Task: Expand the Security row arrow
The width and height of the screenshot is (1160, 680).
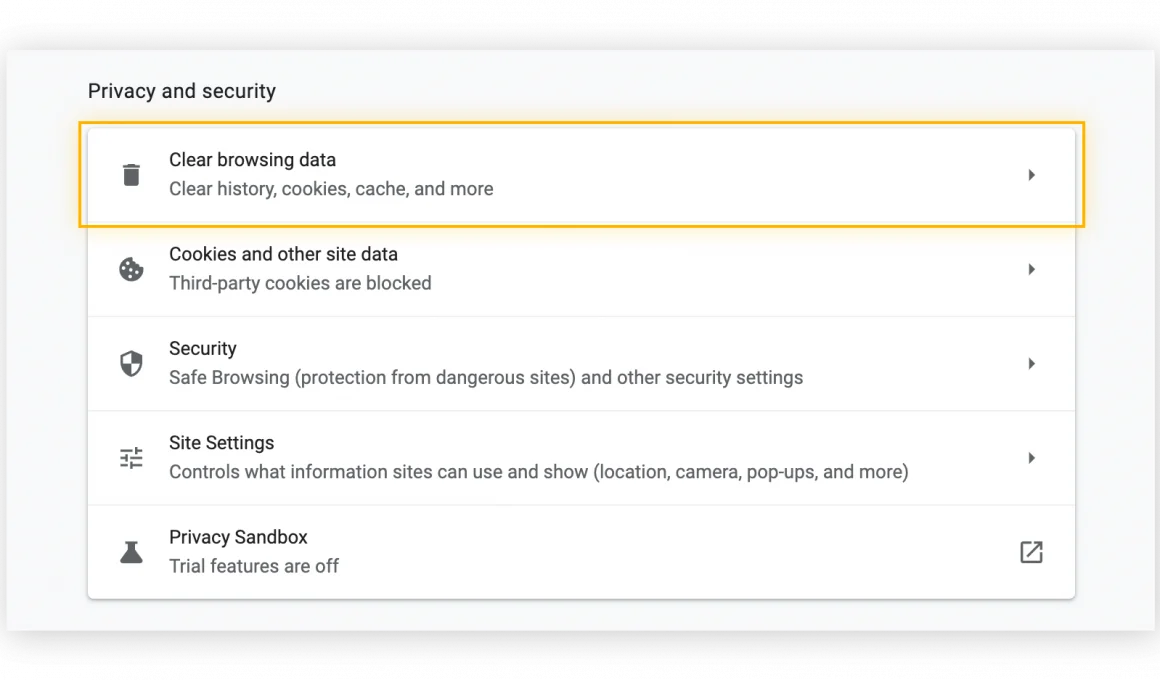Action: tap(1031, 364)
